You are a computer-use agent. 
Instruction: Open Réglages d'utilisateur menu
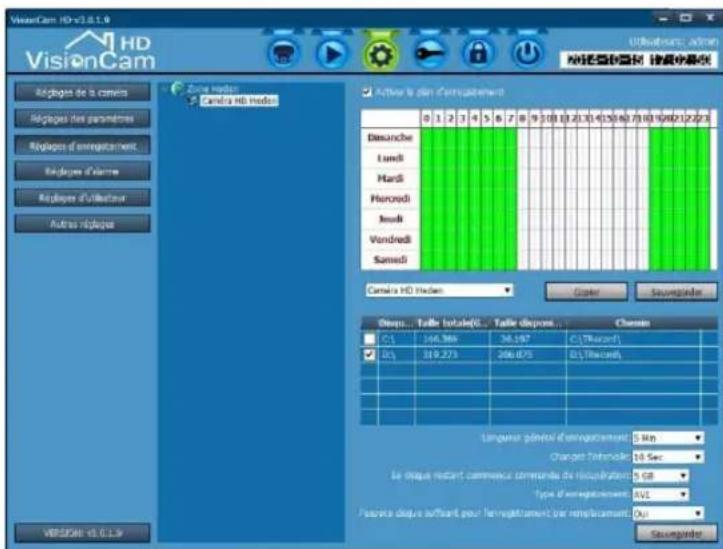(82, 198)
